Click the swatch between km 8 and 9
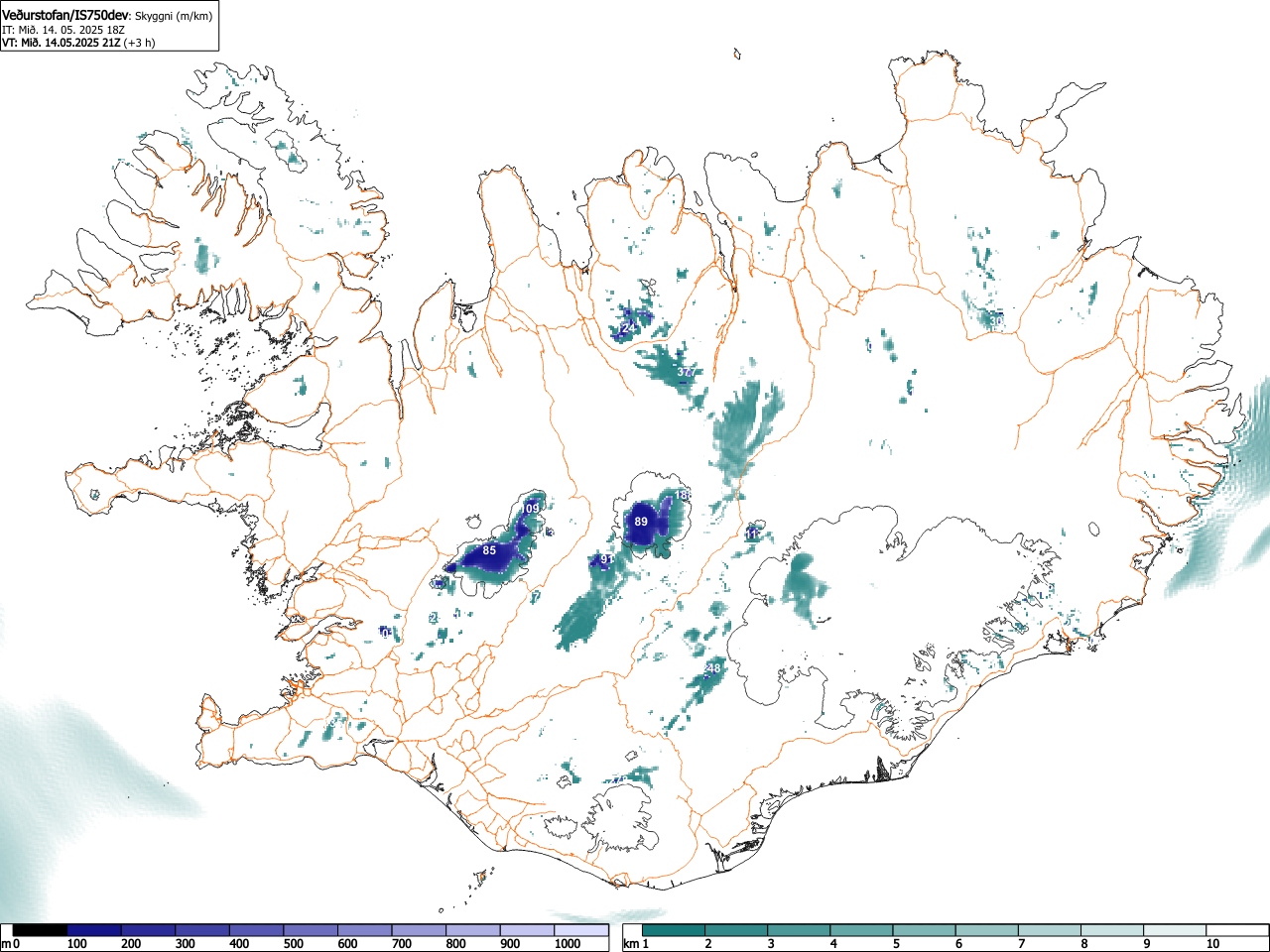This screenshot has height=952, width=1270. 1111,930
